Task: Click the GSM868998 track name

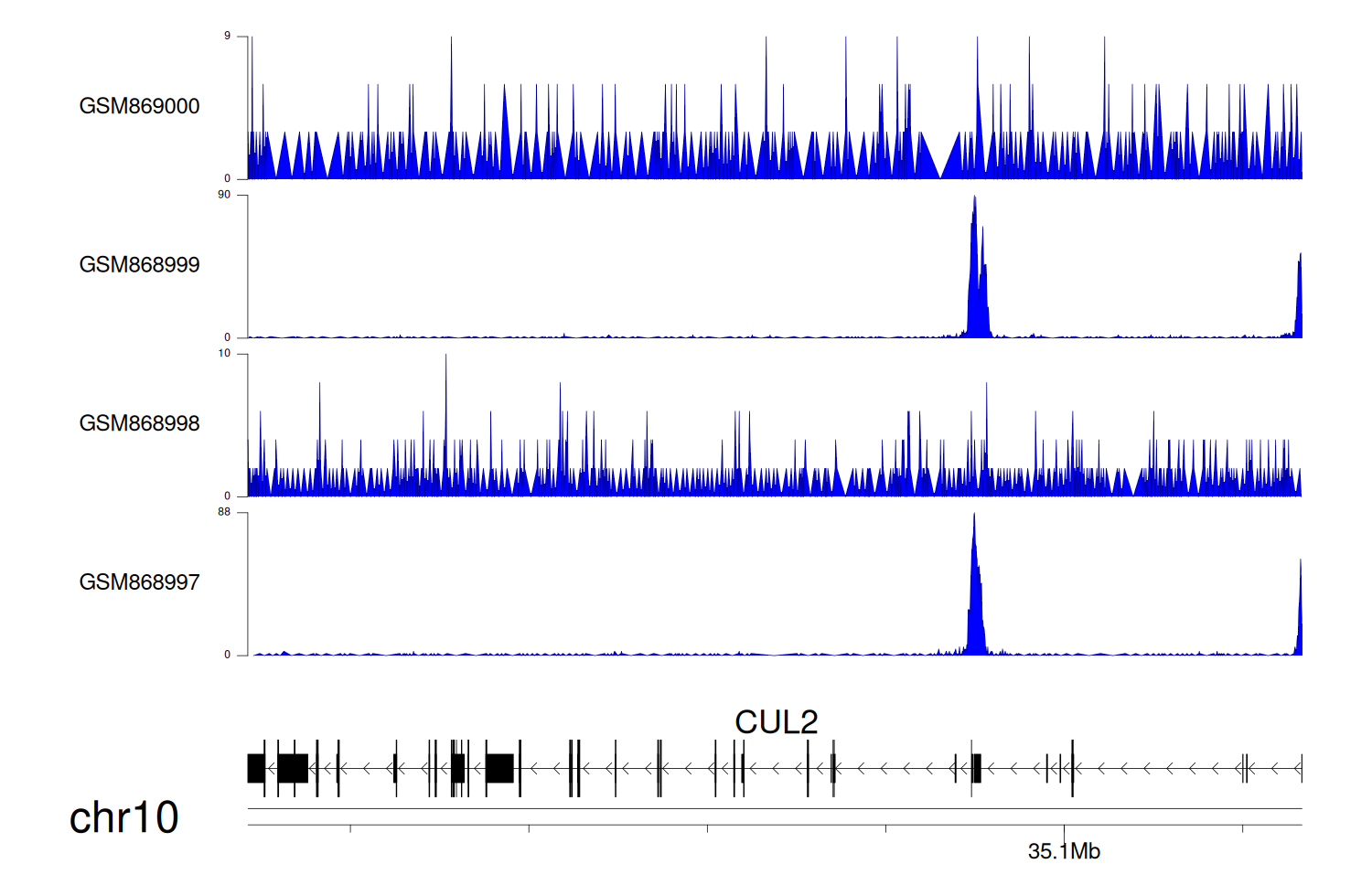Action: (139, 423)
